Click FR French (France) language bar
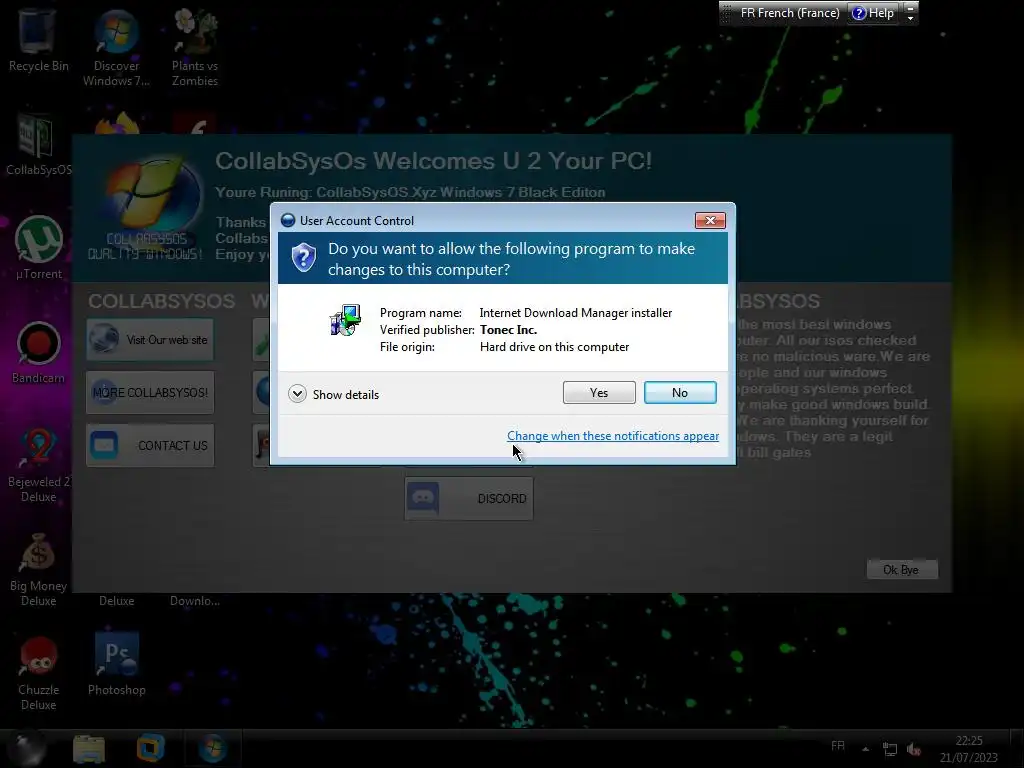The height and width of the screenshot is (768, 1024). [790, 13]
